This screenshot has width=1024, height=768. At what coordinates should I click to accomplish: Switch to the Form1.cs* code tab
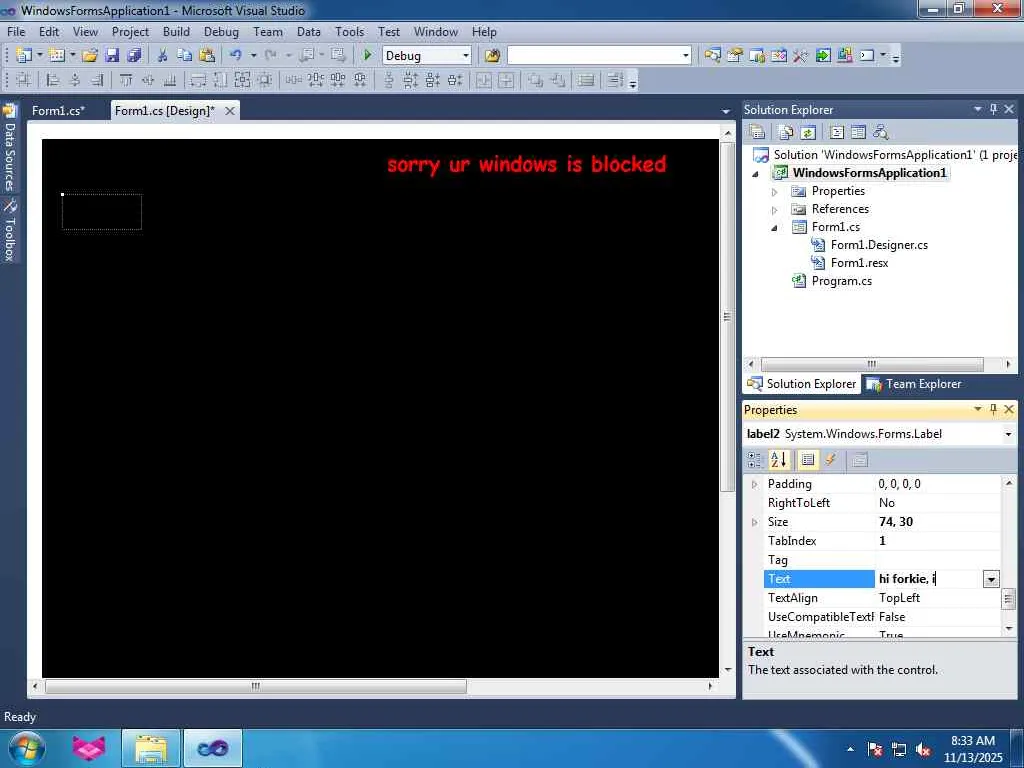tap(58, 110)
